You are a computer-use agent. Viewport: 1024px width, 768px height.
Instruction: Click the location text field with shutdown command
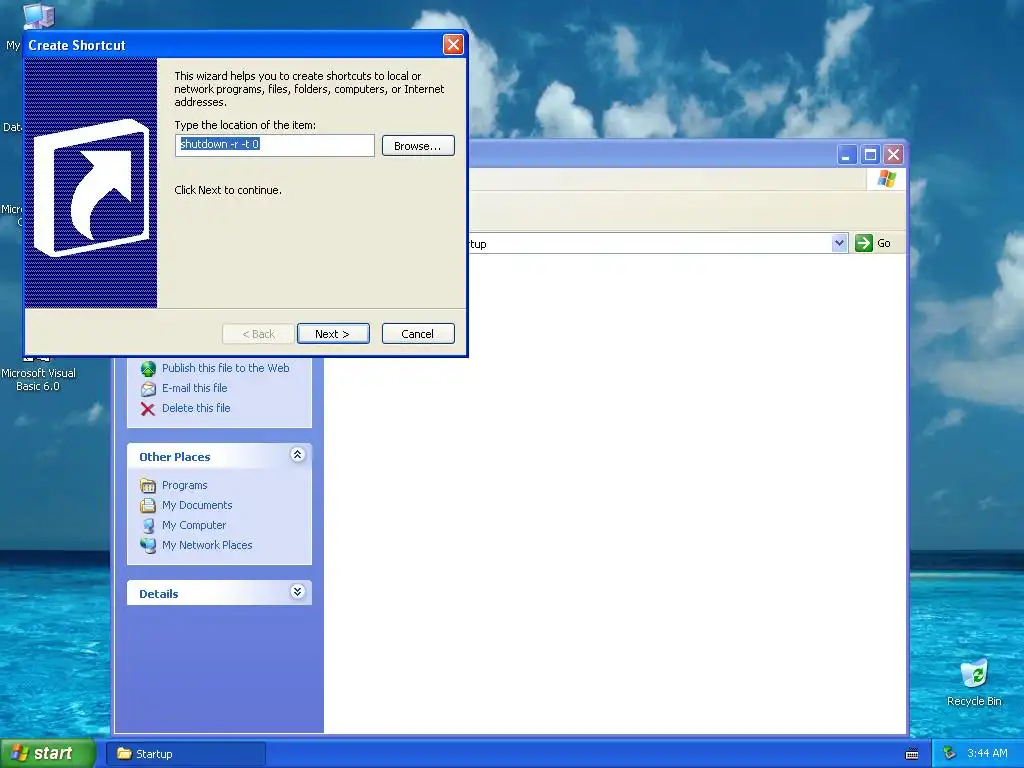(x=275, y=145)
